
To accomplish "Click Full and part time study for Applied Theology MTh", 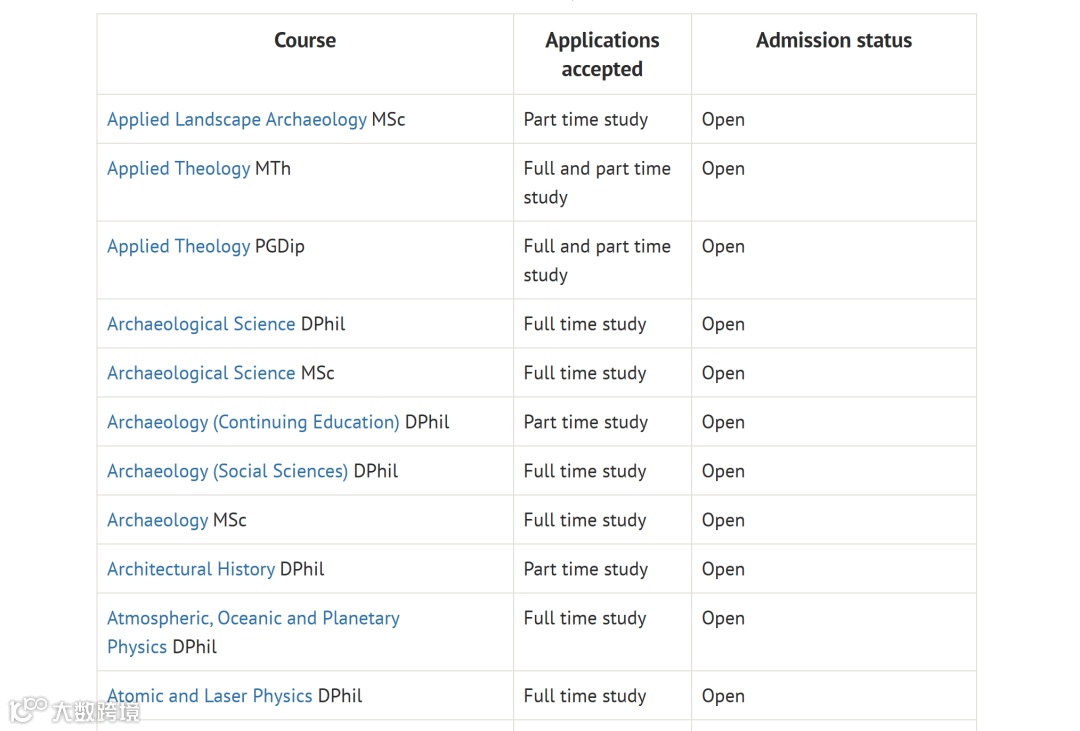I will tap(596, 183).
